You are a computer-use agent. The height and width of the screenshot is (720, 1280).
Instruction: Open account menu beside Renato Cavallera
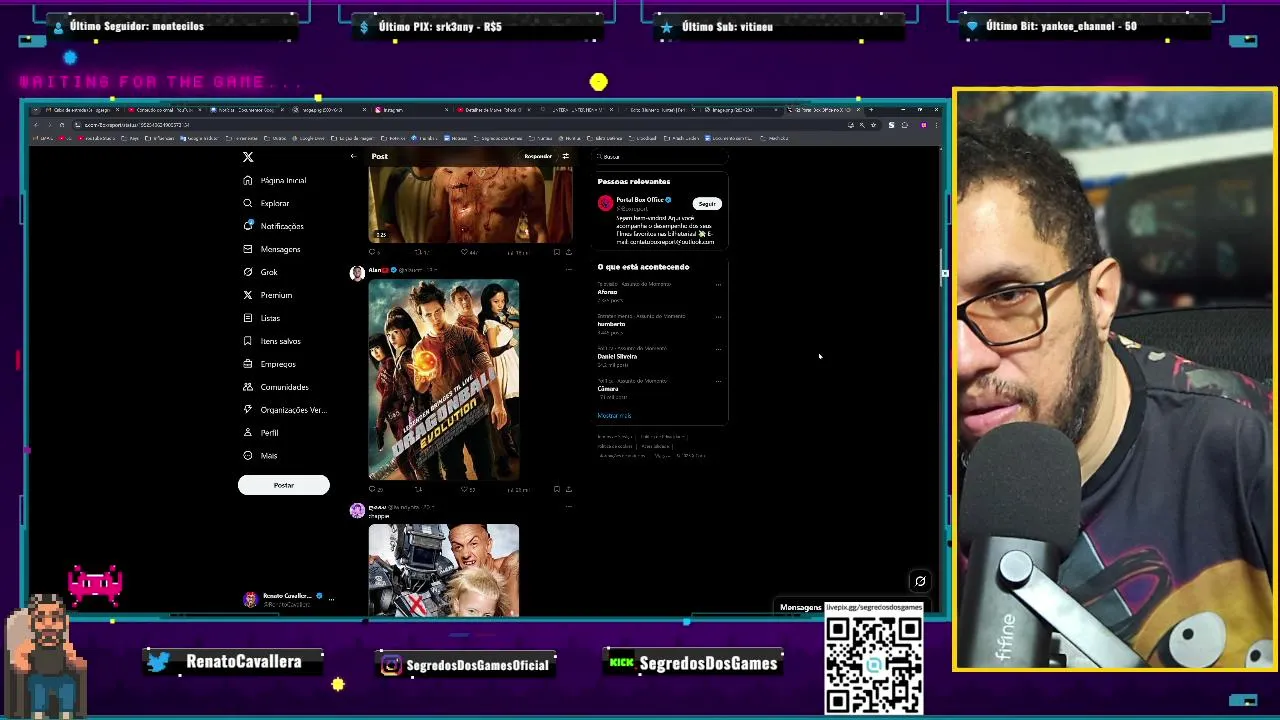tap(331, 599)
